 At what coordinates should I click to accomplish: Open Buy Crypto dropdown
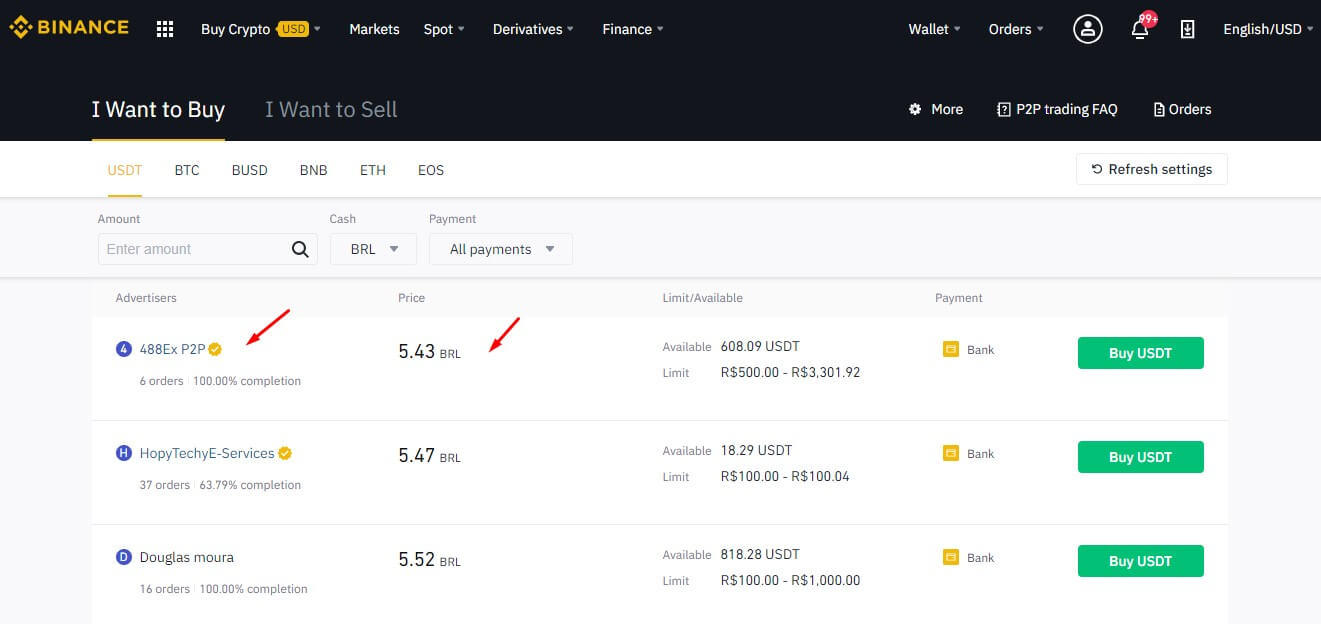pyautogui.click(x=261, y=29)
